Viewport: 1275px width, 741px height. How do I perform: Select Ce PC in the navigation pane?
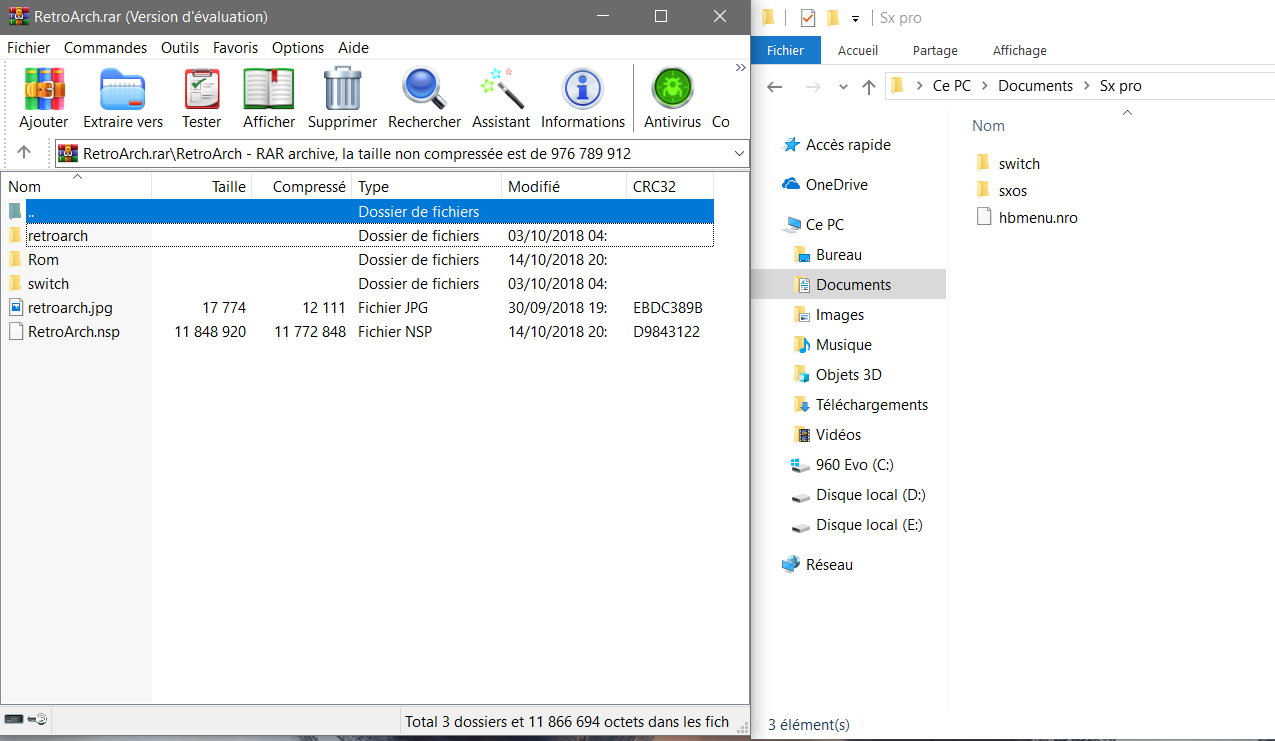click(x=824, y=225)
